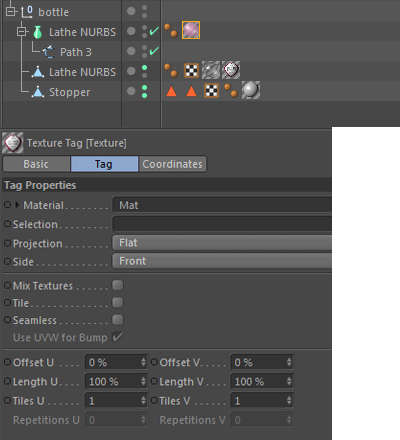Open the Projection dropdown set to Flat
Image resolution: width=400 pixels, height=440 pixels.
pos(222,243)
